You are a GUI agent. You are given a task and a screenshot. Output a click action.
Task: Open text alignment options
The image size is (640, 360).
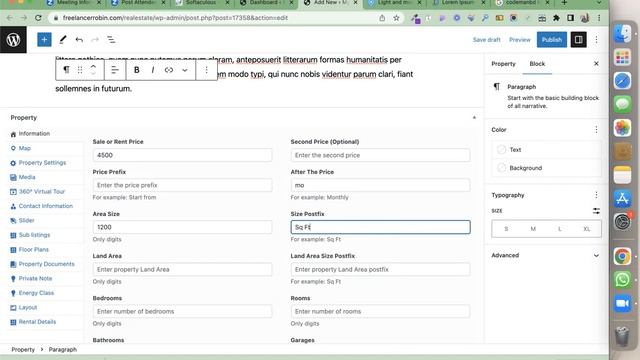[115, 70]
